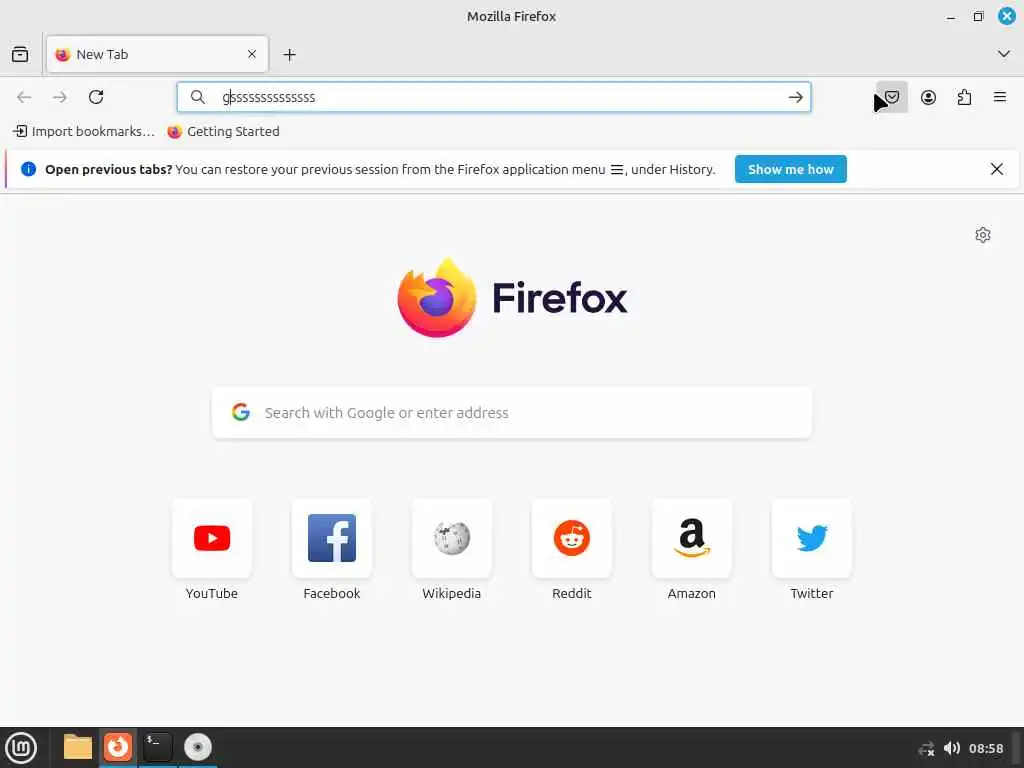Focus the address bar text field
The height and width of the screenshot is (768, 1024).
pyautogui.click(x=494, y=97)
